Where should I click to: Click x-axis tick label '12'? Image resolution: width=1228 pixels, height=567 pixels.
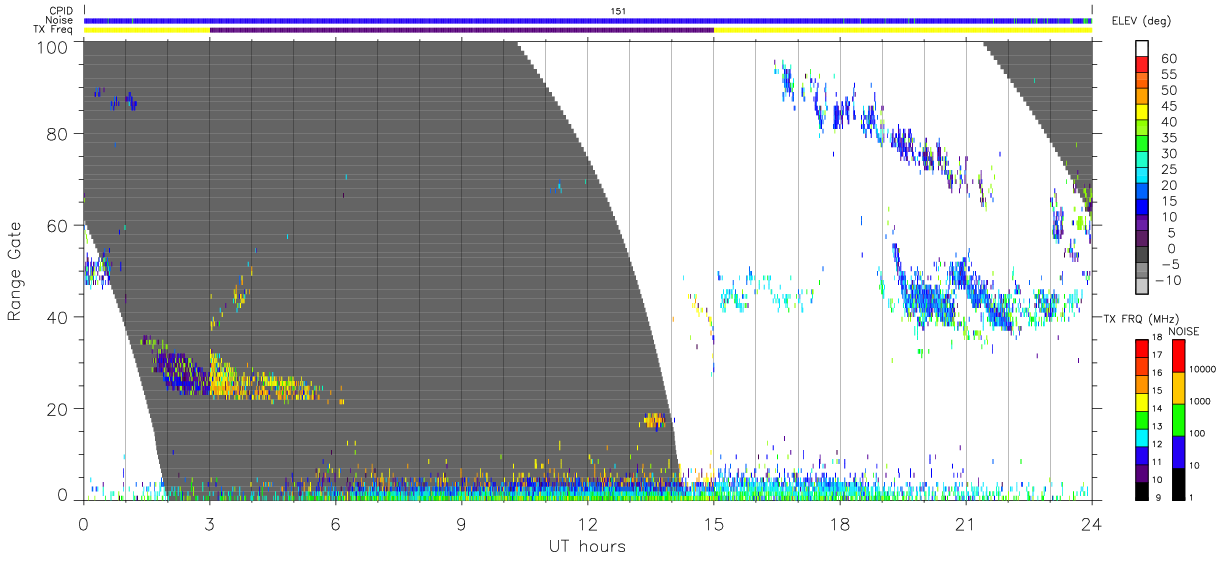588,523
